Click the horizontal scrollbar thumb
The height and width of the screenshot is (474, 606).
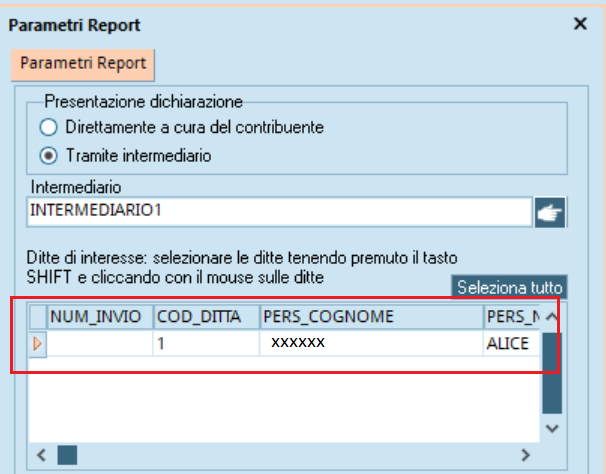tap(67, 455)
